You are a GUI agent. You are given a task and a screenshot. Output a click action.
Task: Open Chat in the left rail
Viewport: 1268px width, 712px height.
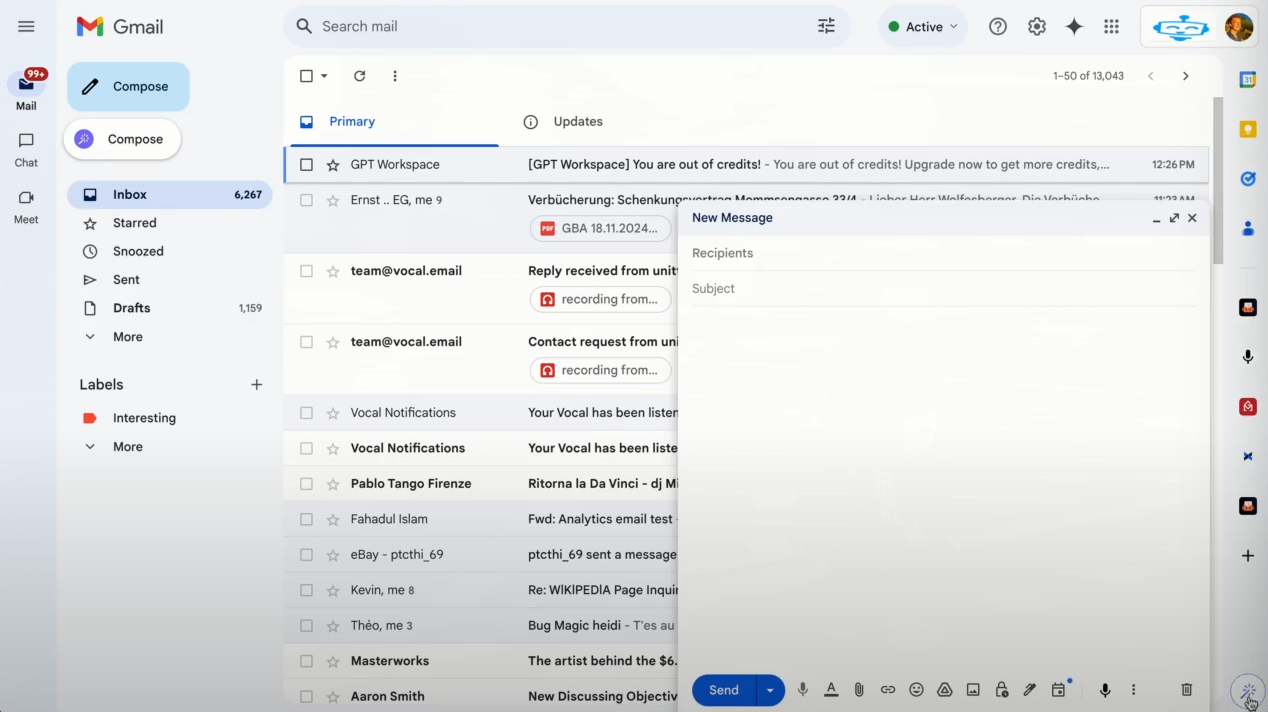tap(26, 149)
